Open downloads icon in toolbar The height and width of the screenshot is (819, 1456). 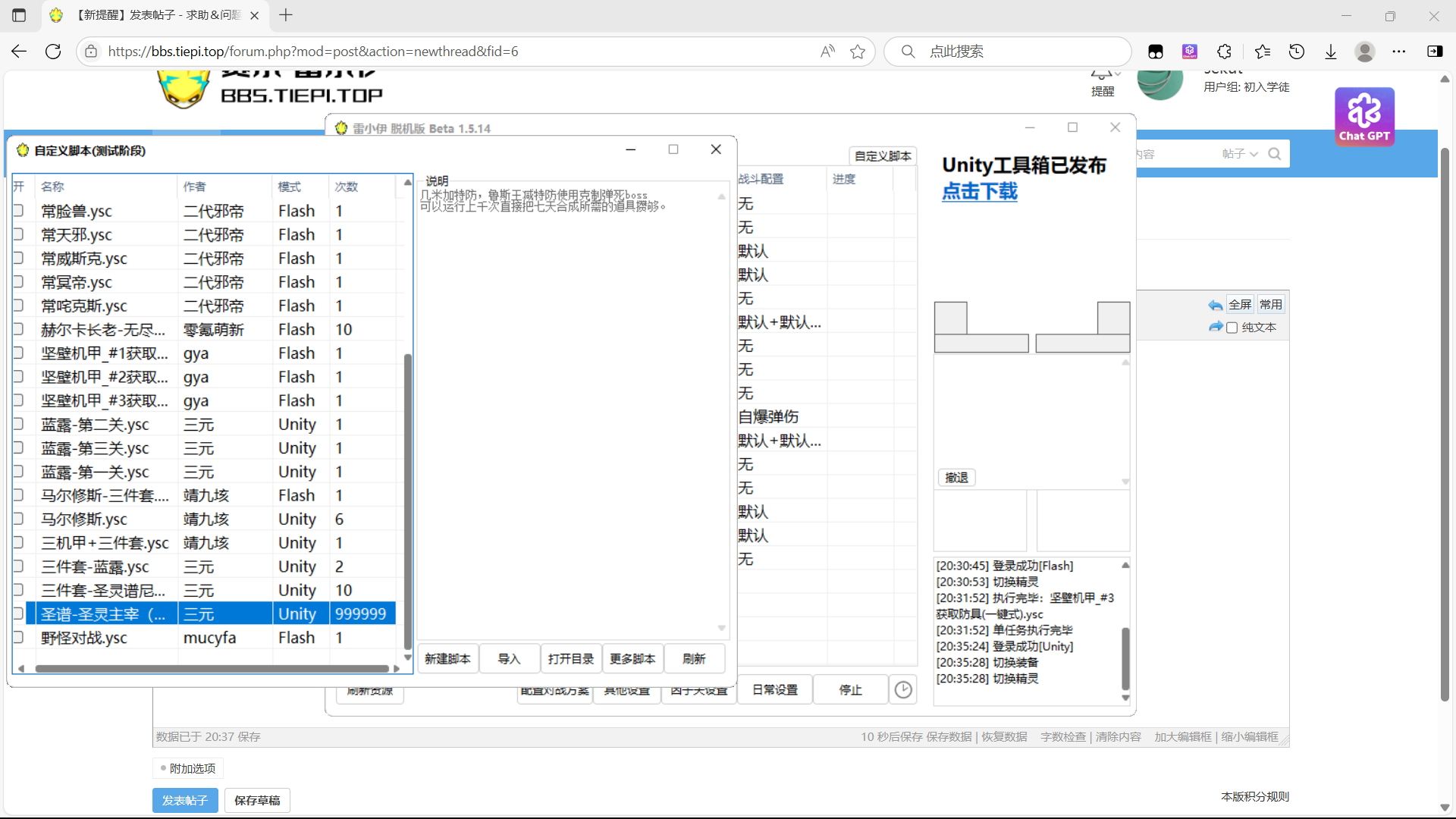[x=1331, y=52]
